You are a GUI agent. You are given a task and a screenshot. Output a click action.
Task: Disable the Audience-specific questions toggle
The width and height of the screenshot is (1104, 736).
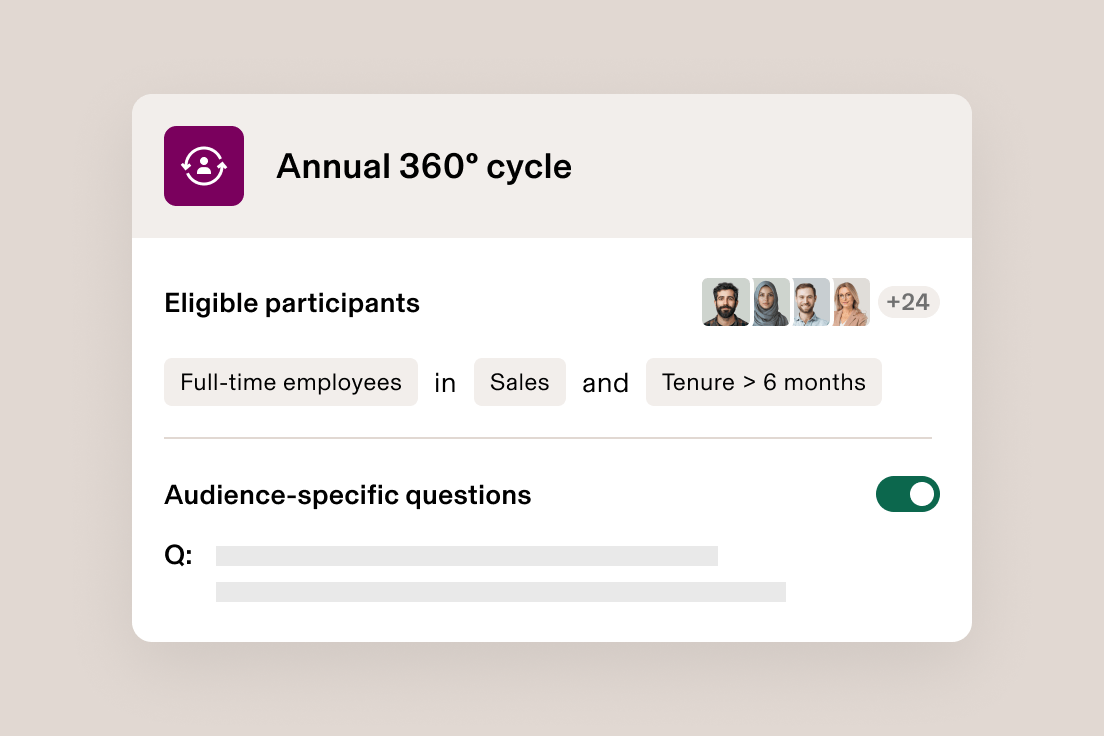pyautogui.click(x=908, y=494)
